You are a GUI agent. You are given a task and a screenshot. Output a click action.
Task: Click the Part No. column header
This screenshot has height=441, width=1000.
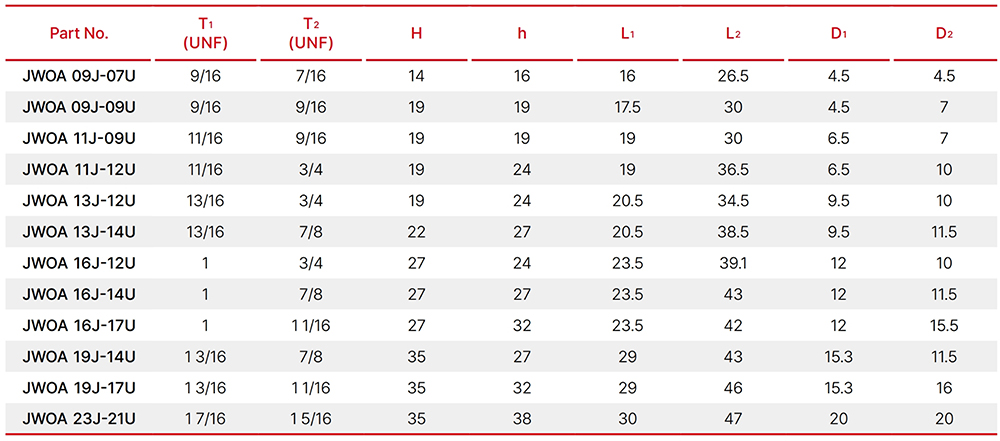80,34
